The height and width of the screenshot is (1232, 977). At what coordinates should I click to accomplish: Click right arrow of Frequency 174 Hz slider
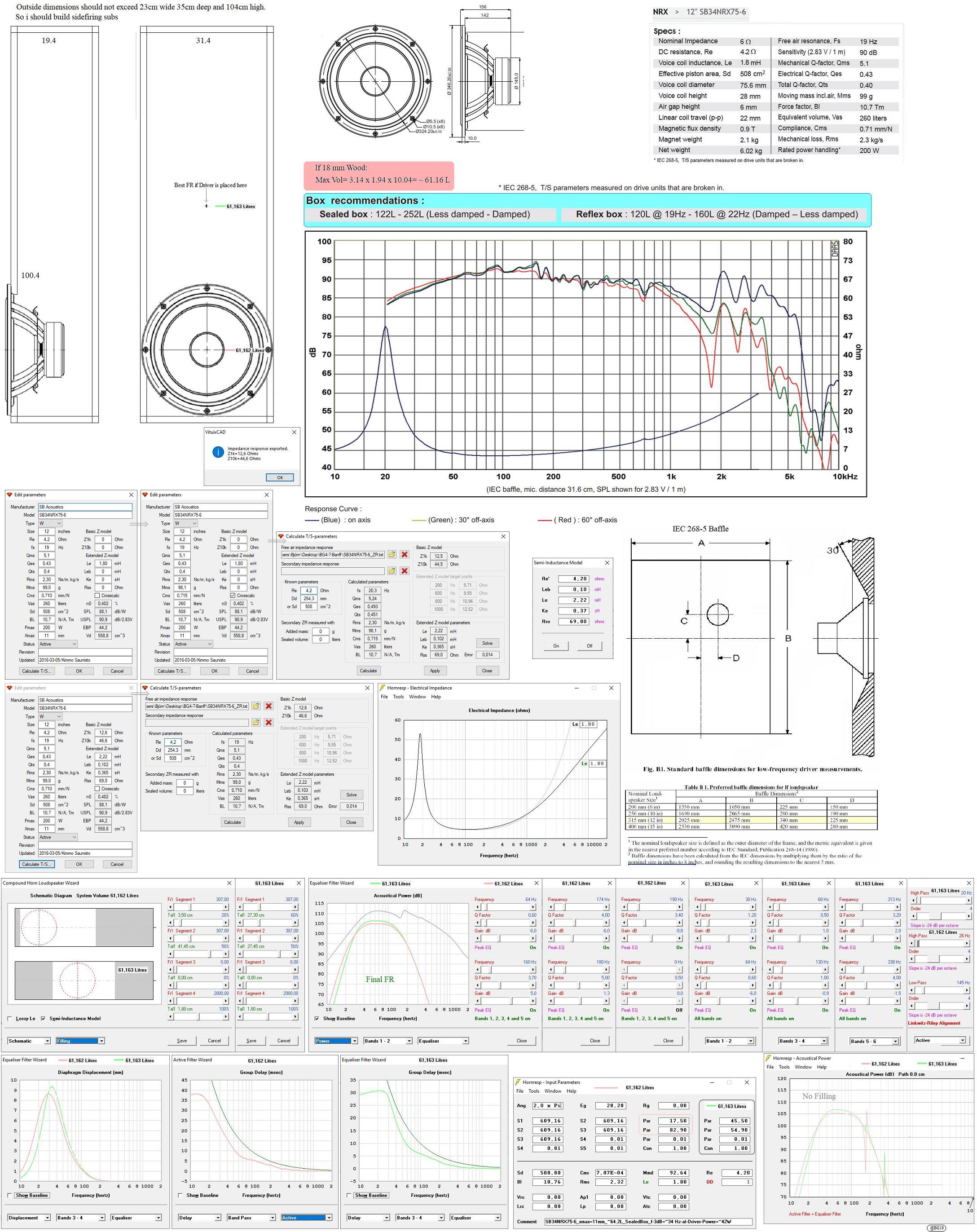[607, 907]
